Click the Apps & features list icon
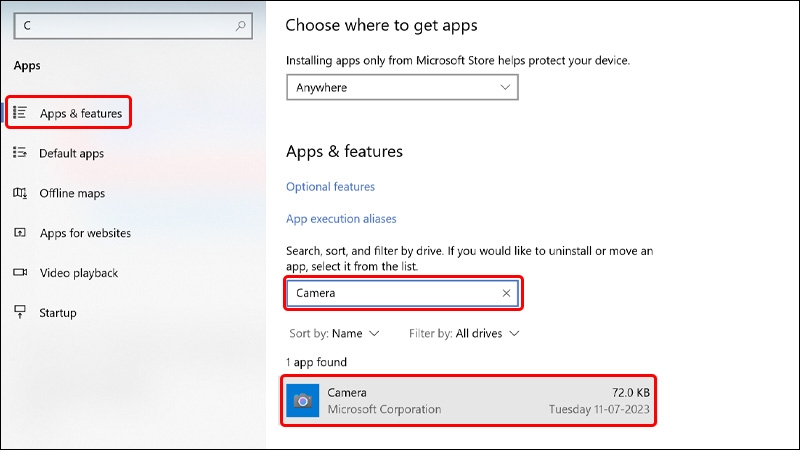Viewport: 800px width, 450px height. [20, 112]
